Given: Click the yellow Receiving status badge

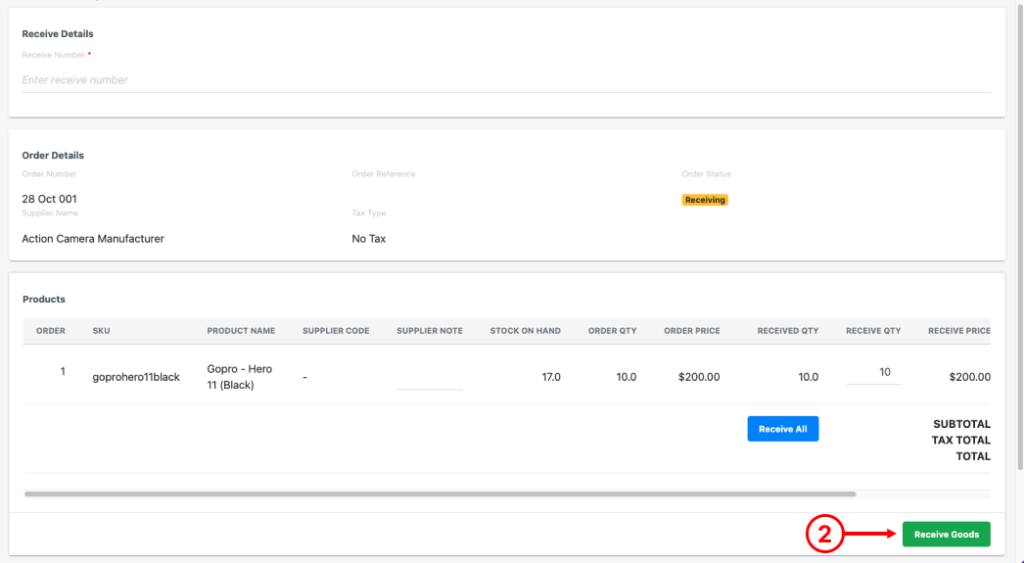Looking at the screenshot, I should click(705, 200).
